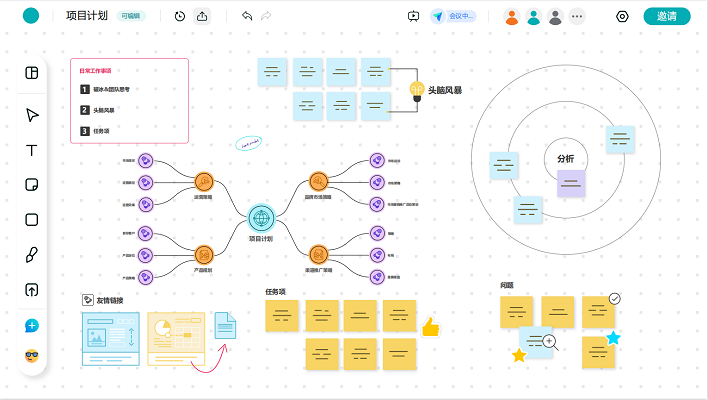Select the thumbs-up sticker

pos(430,327)
